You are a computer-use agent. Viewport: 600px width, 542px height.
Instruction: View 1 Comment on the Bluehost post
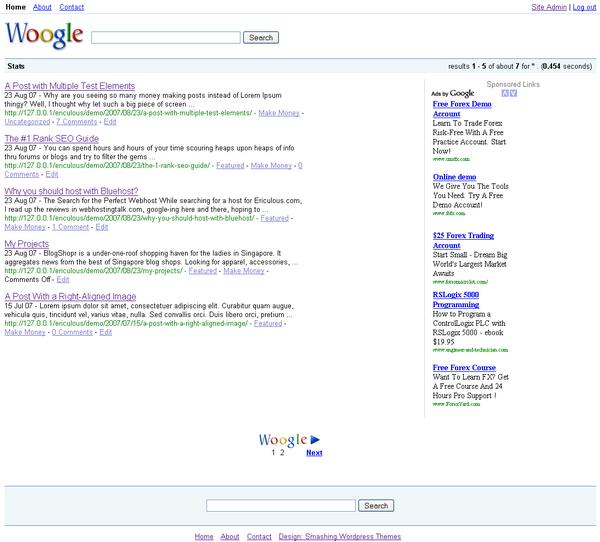[x=70, y=227]
